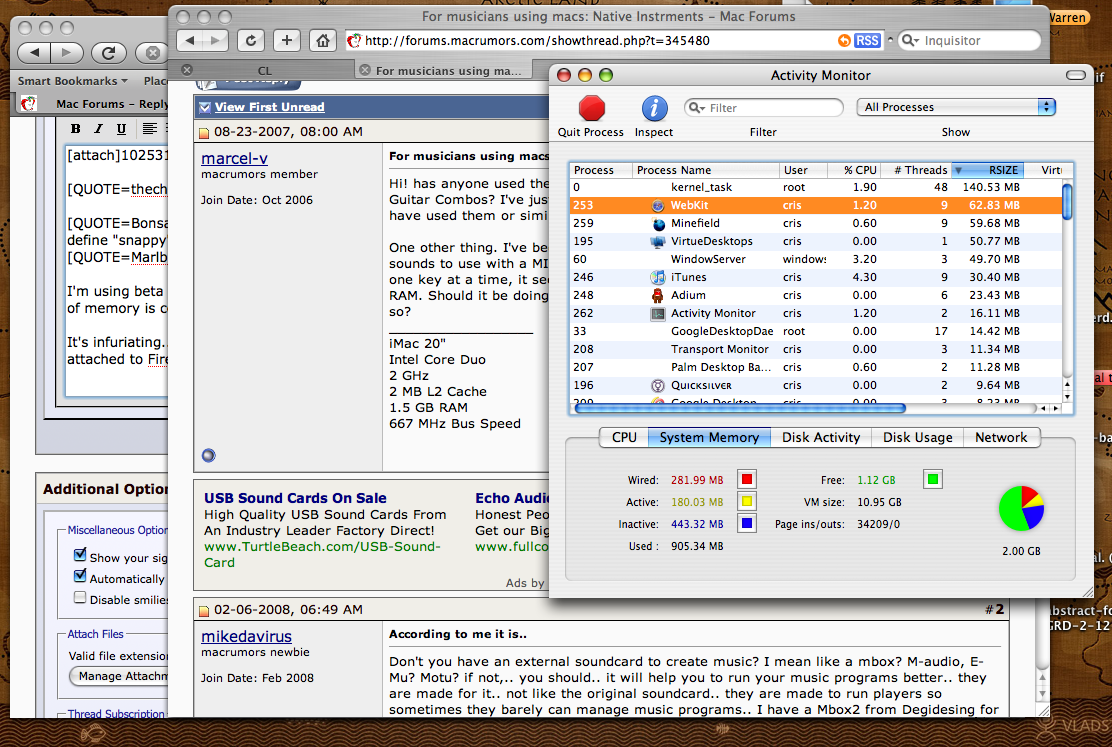Click the Activity Monitor process icon
The width and height of the screenshot is (1112, 747).
pos(658,314)
